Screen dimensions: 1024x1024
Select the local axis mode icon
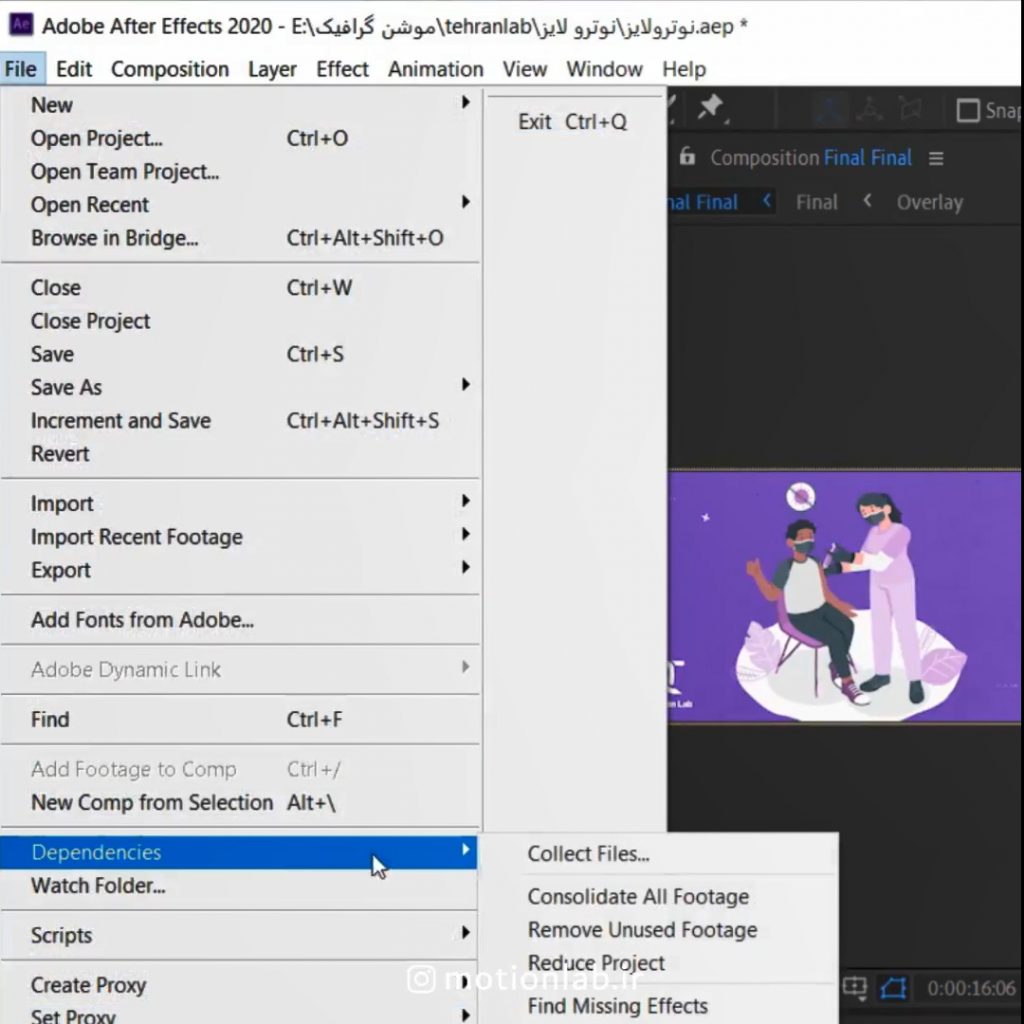point(828,108)
